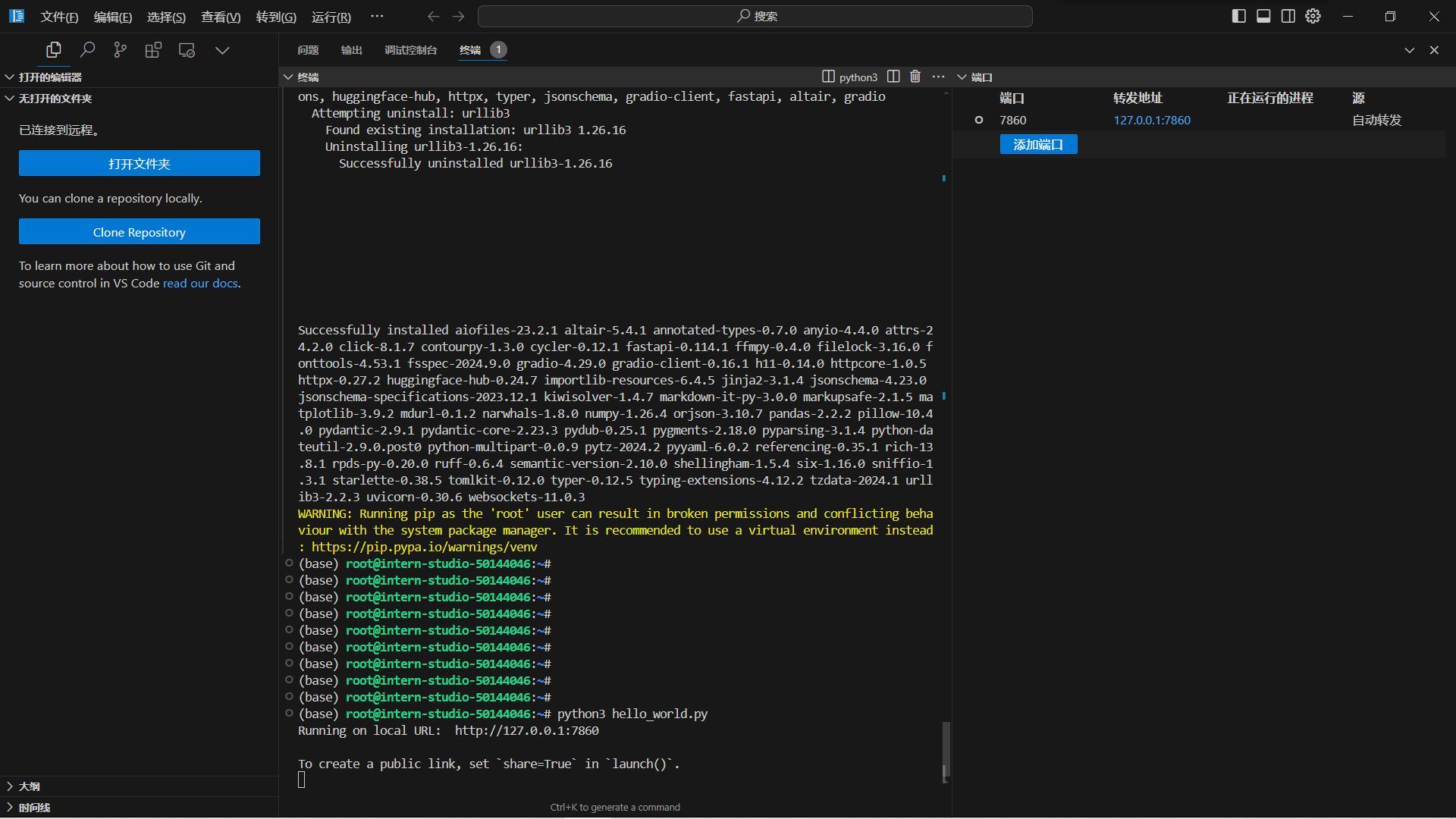Image resolution: width=1456 pixels, height=819 pixels.
Task: Switch to the 问题 tab
Action: click(308, 50)
